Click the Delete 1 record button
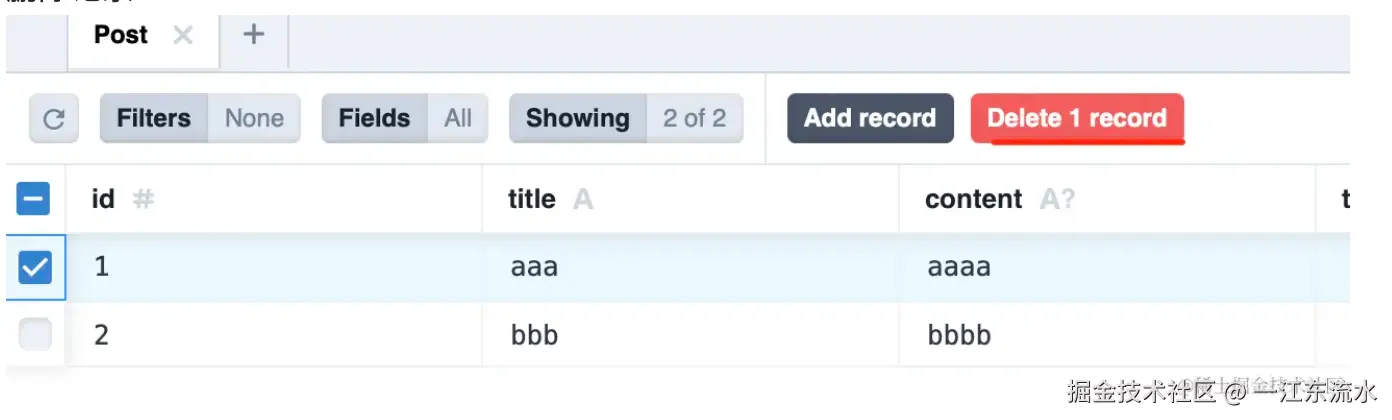The height and width of the screenshot is (420, 1392). pyautogui.click(x=1077, y=119)
